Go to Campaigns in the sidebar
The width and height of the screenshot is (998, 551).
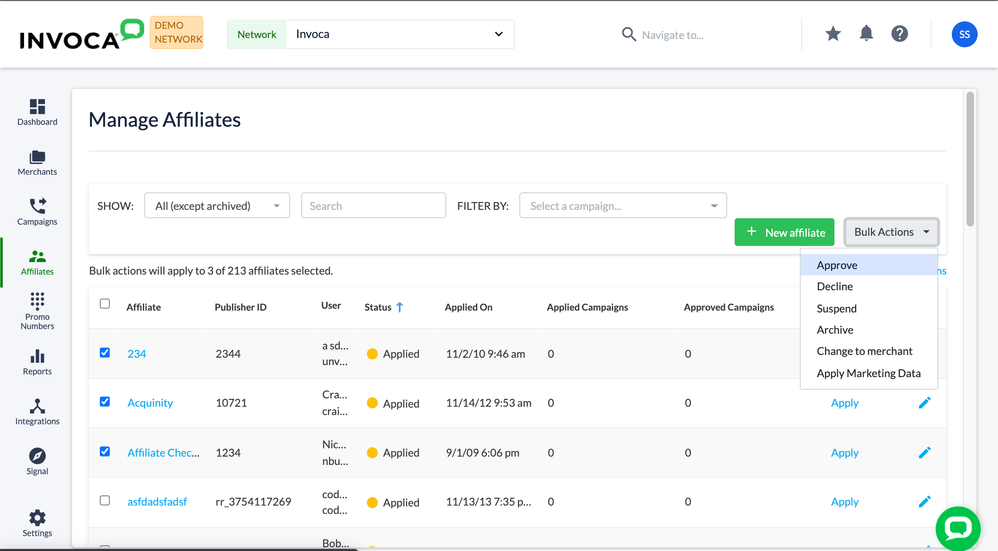click(x=37, y=211)
